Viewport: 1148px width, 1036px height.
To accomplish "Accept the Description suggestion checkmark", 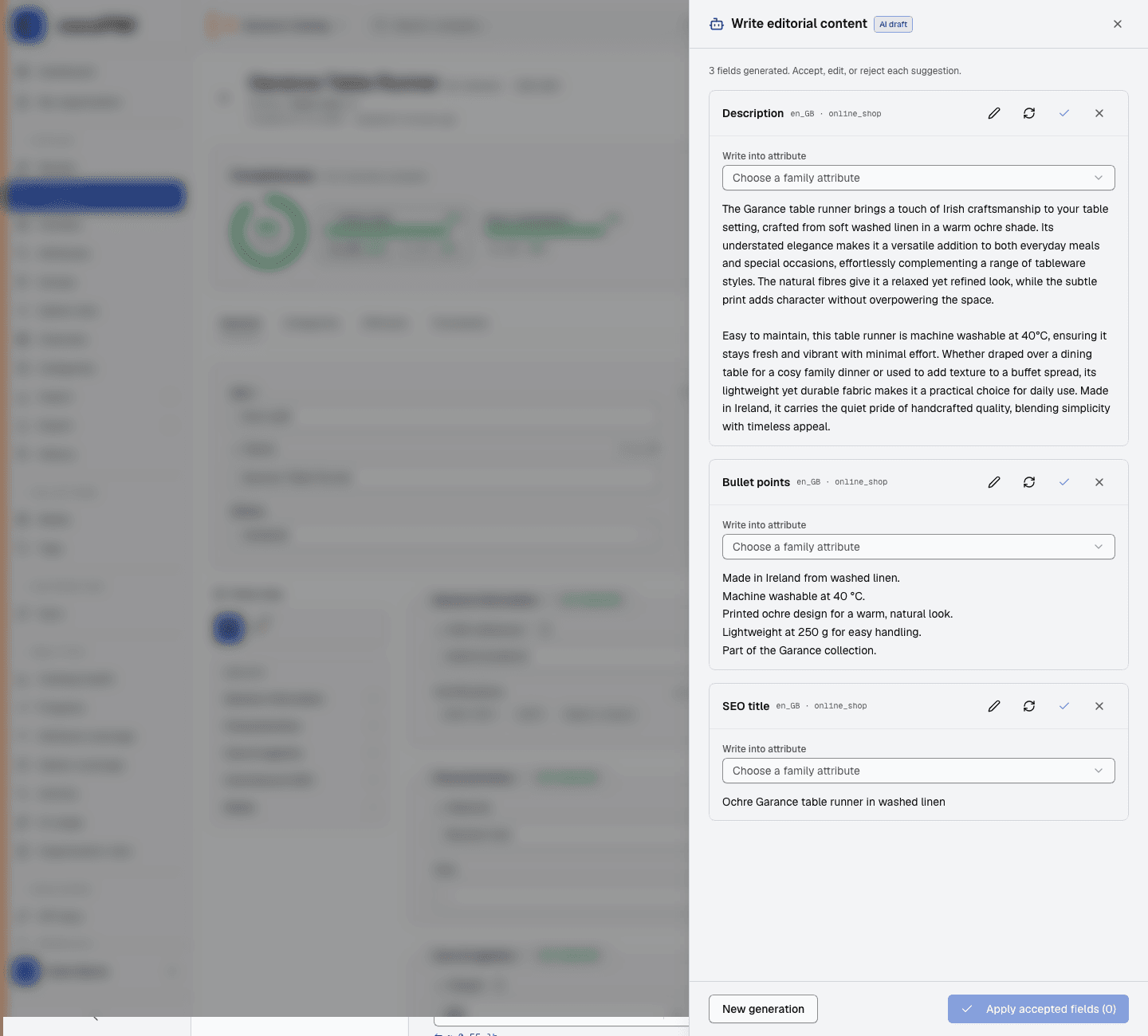I will point(1064,113).
